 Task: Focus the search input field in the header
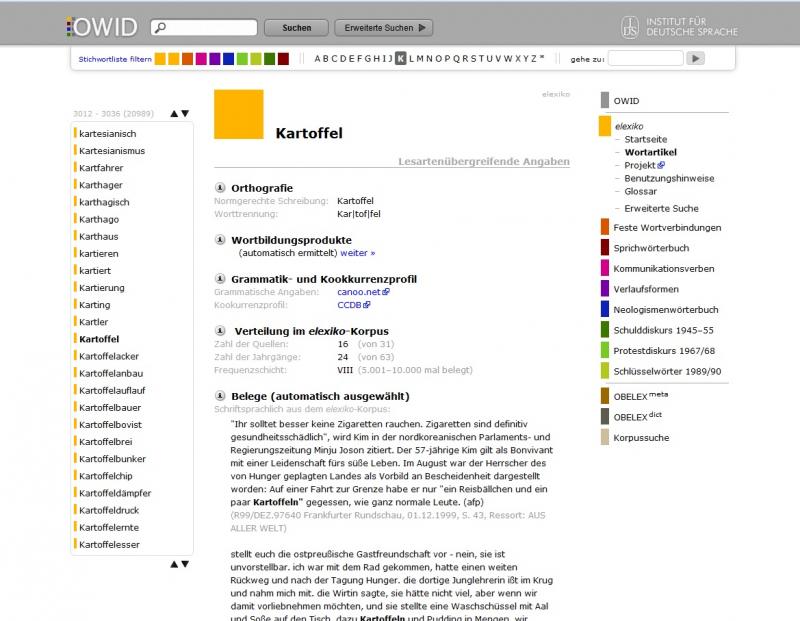pos(204,28)
